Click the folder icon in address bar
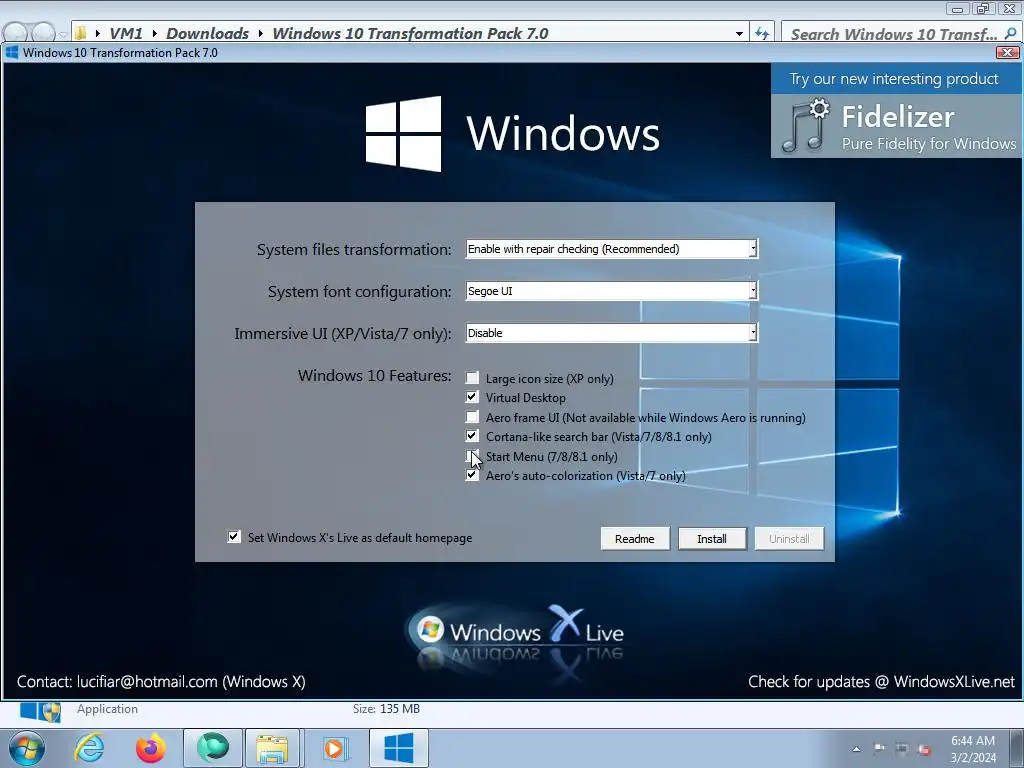Image resolution: width=1024 pixels, height=768 pixels. coord(80,33)
